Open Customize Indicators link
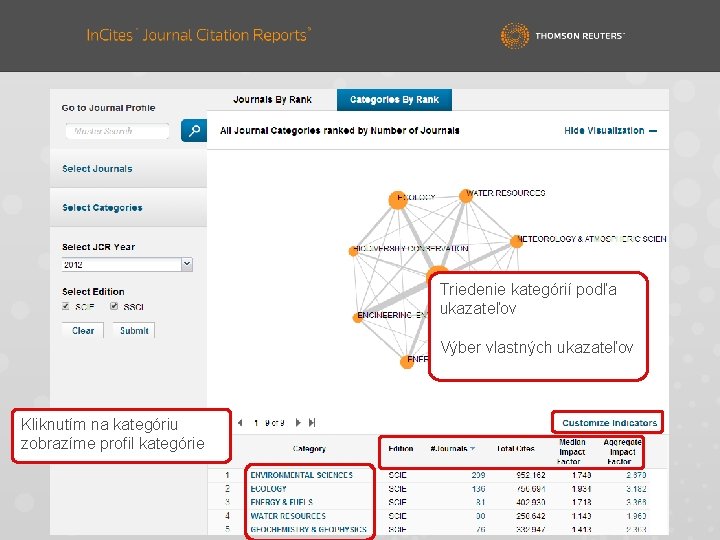720x540 pixels. pyautogui.click(x=610, y=423)
